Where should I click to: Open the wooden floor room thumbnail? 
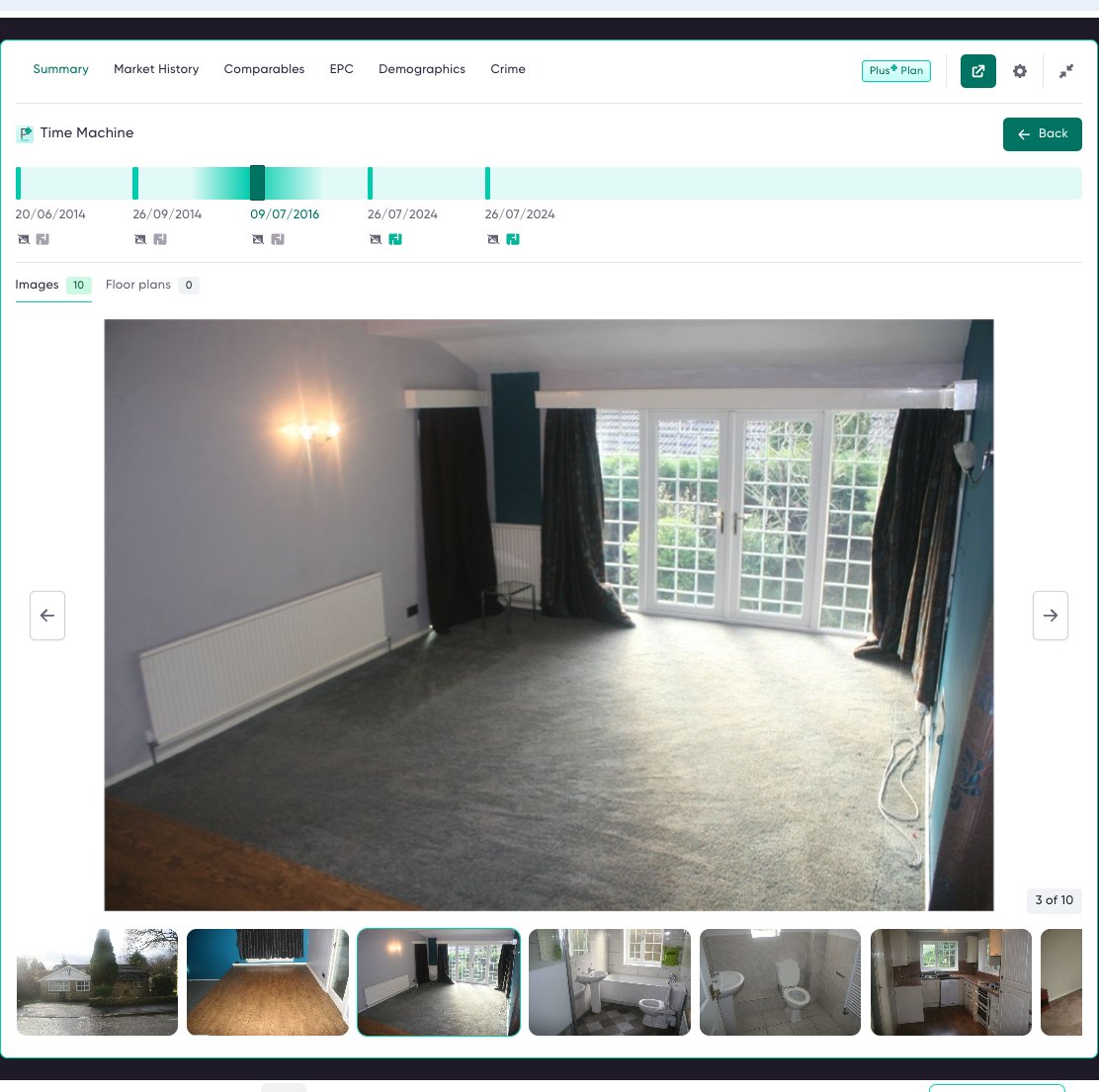pyautogui.click(x=268, y=982)
